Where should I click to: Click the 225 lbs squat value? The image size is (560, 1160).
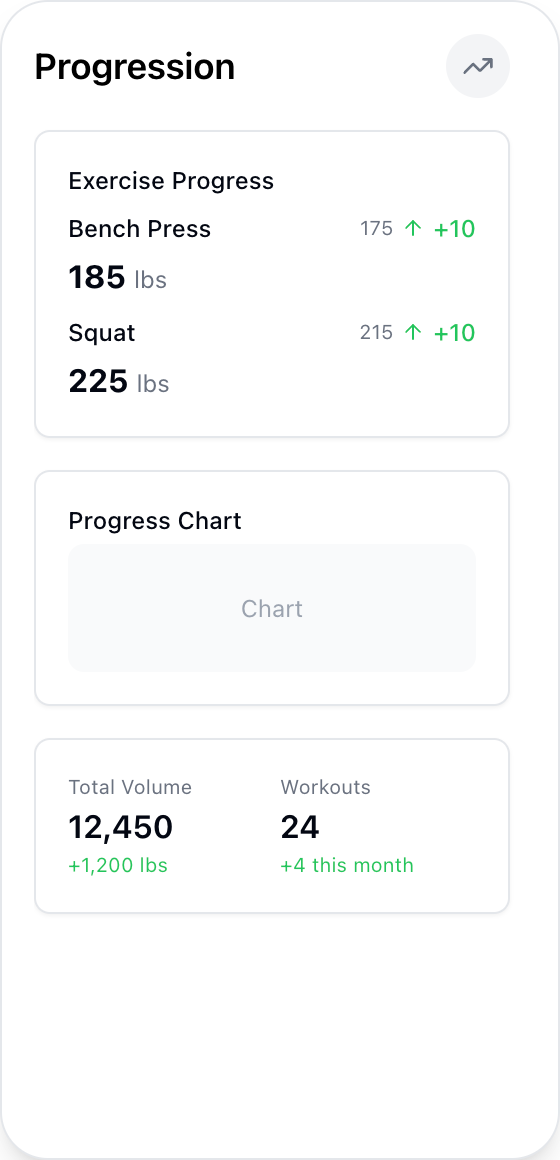pos(119,382)
